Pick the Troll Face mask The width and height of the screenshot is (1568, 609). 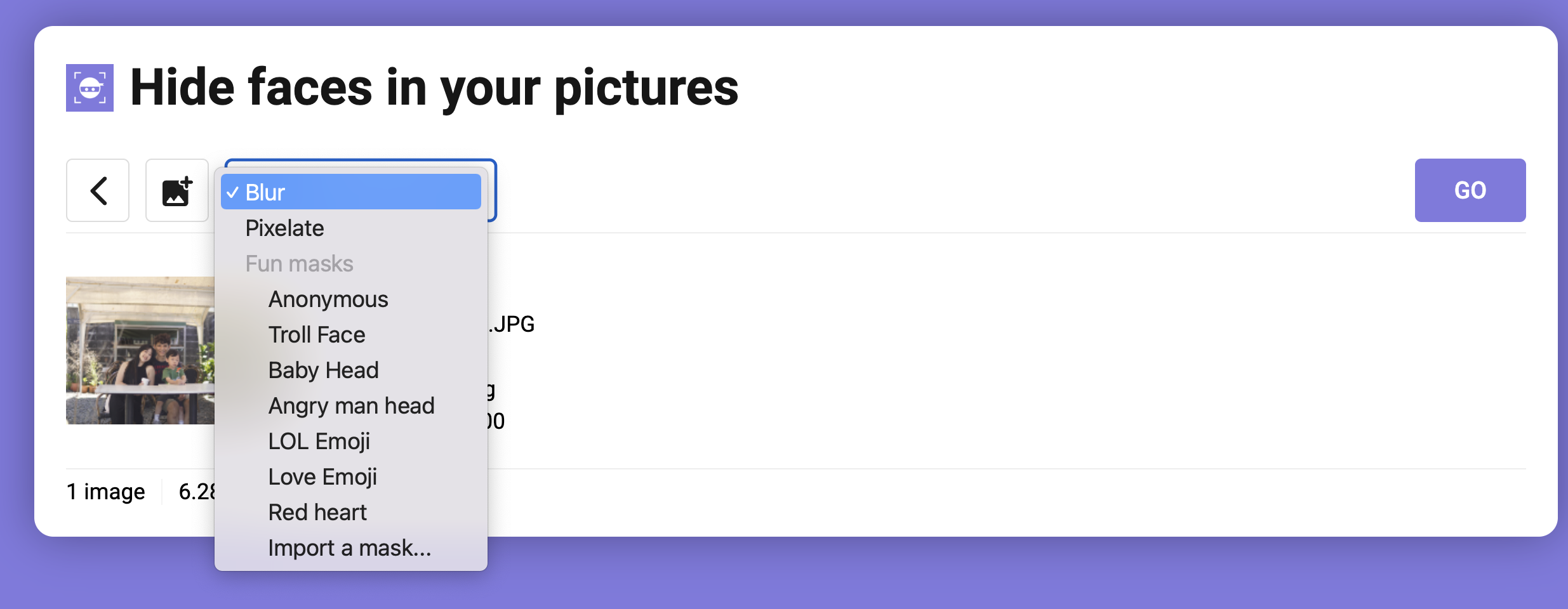317,335
